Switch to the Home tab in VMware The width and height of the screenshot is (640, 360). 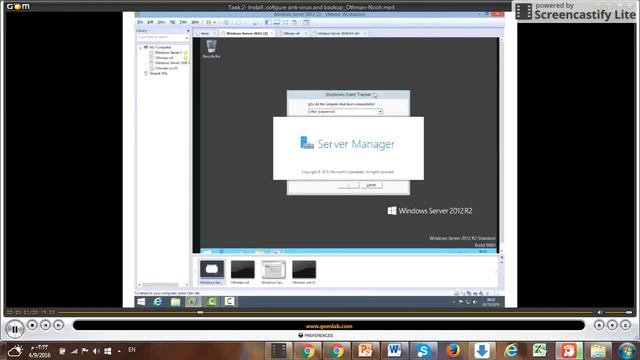[x=205, y=33]
